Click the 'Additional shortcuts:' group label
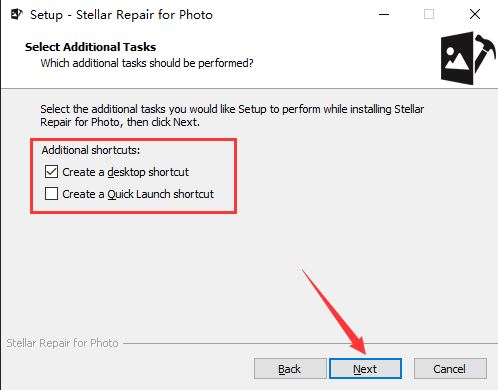The height and width of the screenshot is (390, 498). (91, 150)
